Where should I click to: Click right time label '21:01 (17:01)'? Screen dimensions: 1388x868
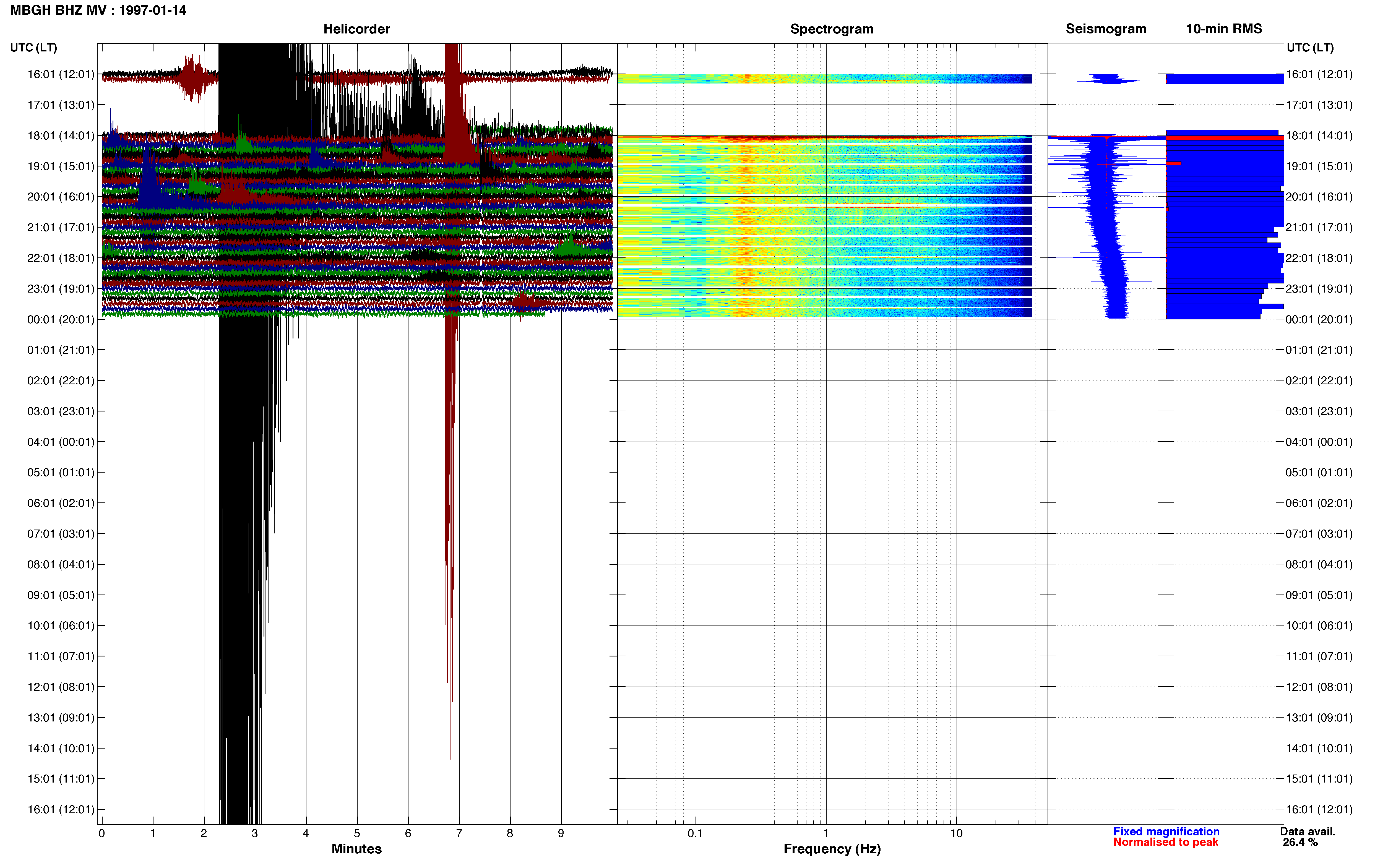click(x=1319, y=227)
